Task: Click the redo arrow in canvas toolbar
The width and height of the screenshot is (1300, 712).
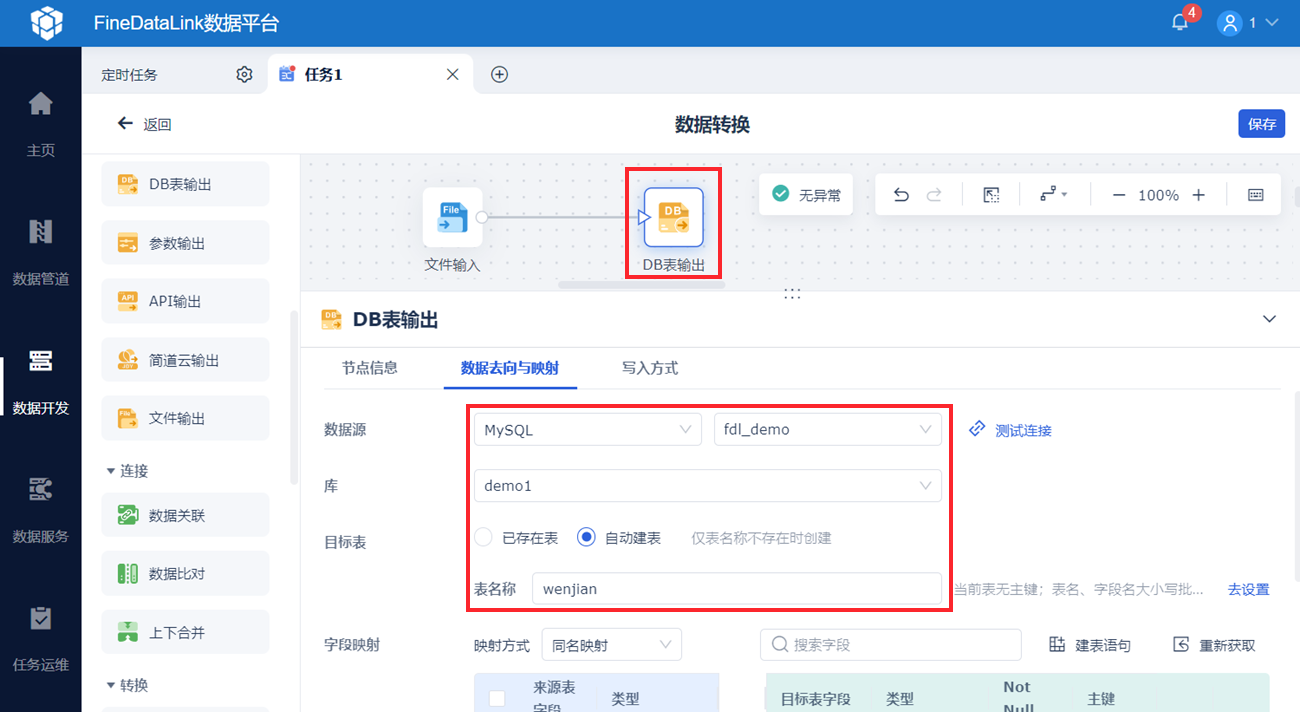Action: (x=934, y=195)
